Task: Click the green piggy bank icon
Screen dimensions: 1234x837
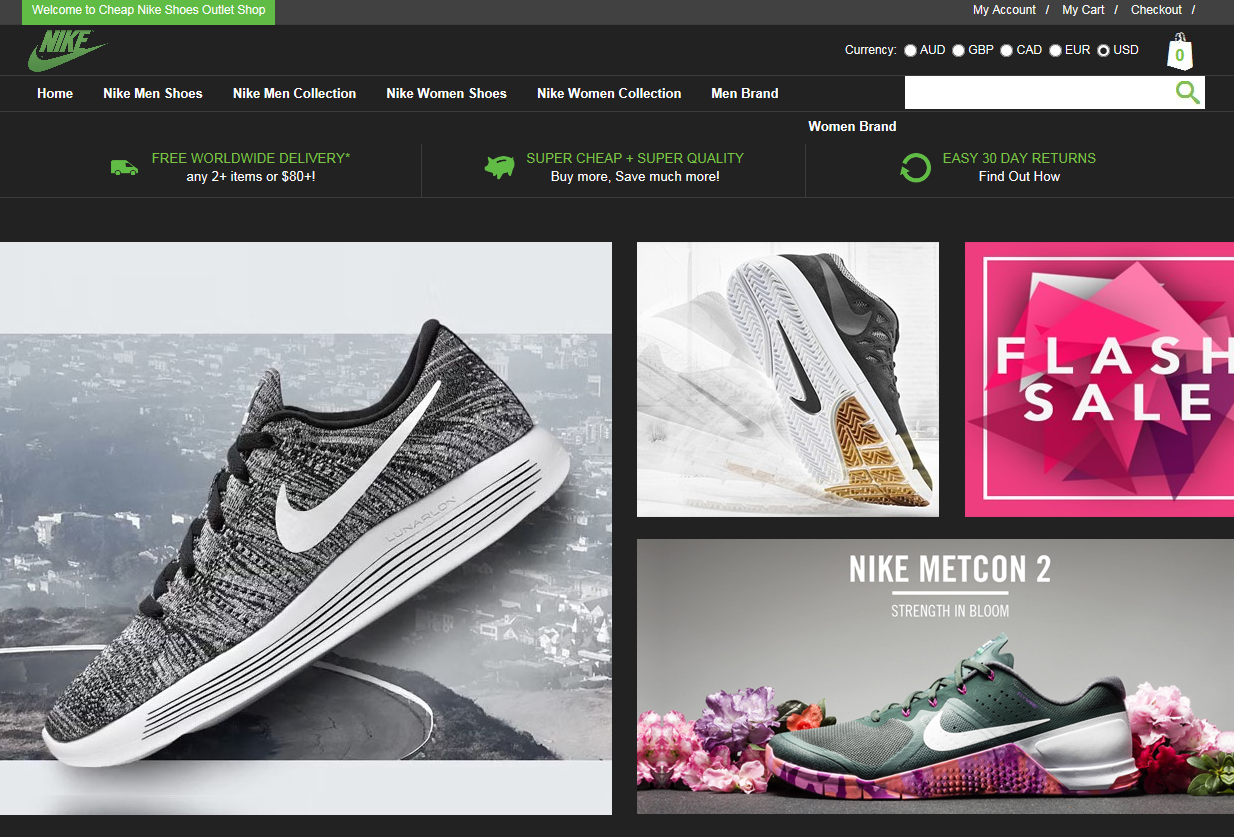Action: tap(499, 167)
